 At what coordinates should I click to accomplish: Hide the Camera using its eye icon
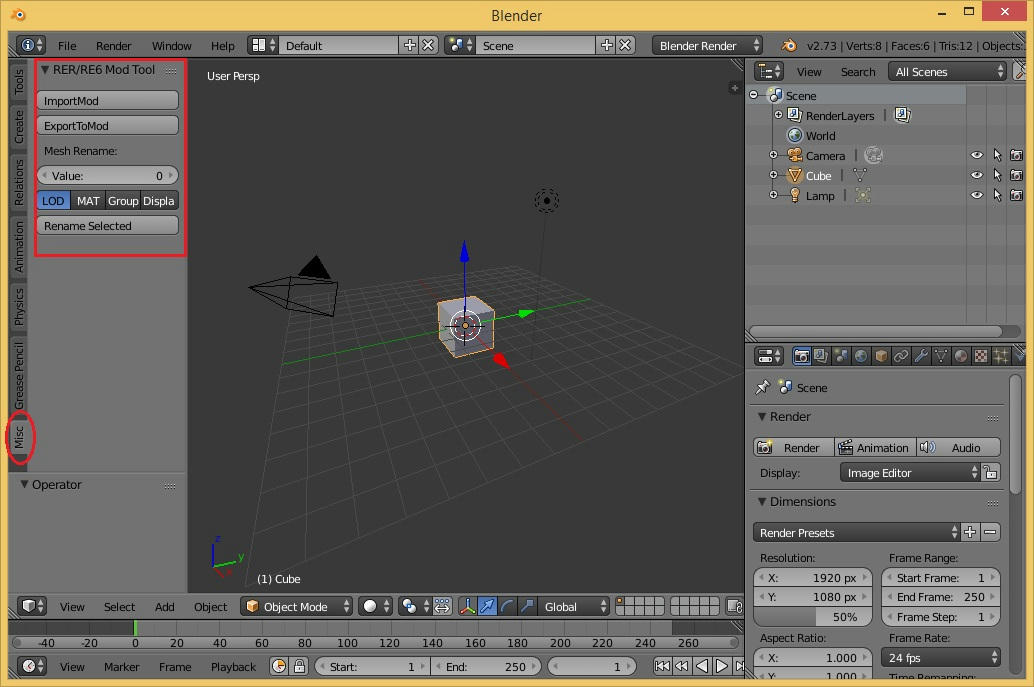tap(977, 156)
